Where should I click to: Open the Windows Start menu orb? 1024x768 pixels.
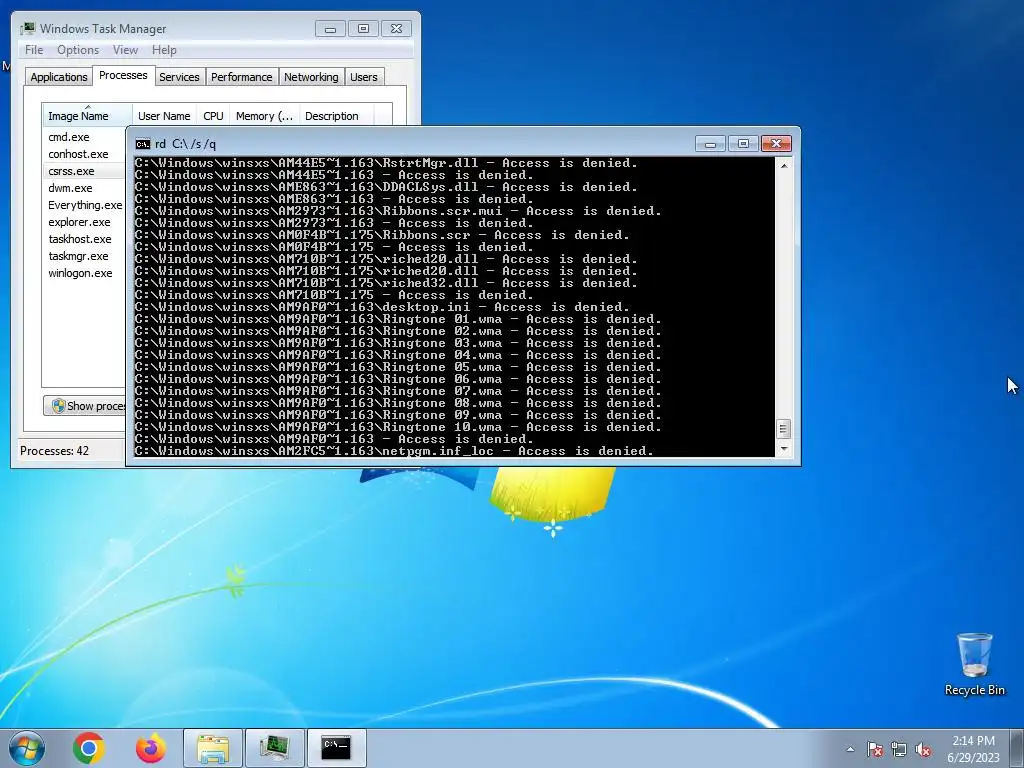pyautogui.click(x=27, y=748)
